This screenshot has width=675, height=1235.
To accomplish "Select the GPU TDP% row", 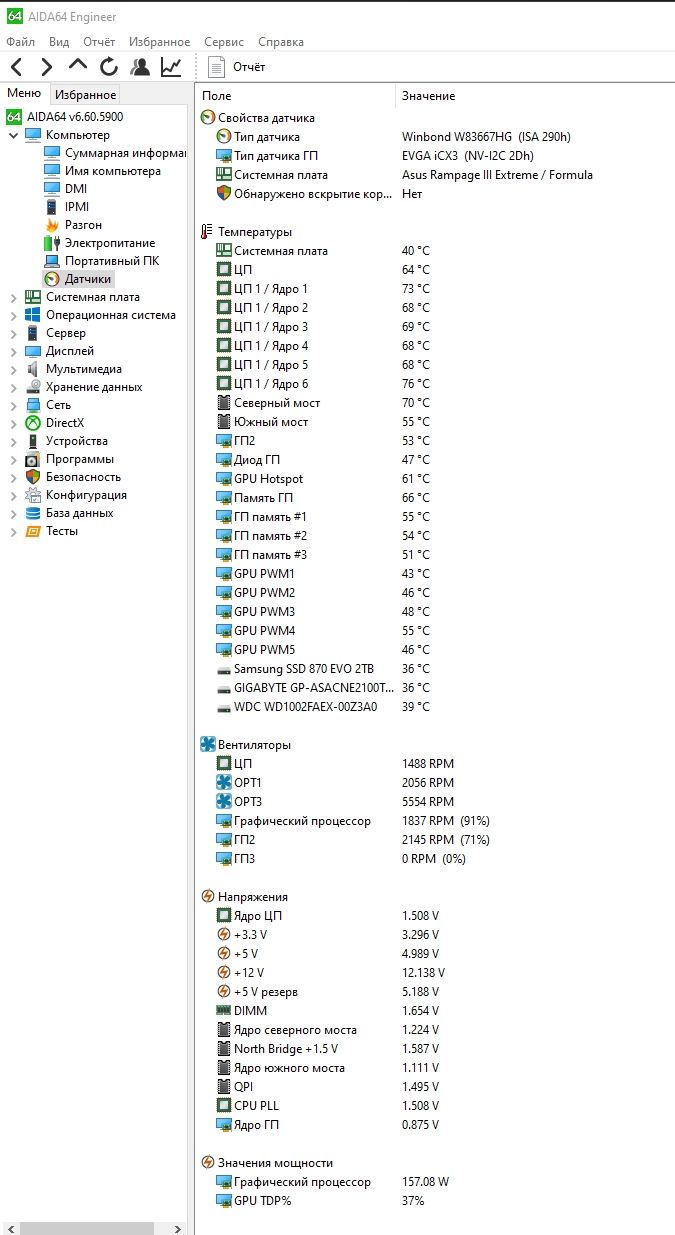I will point(435,1201).
